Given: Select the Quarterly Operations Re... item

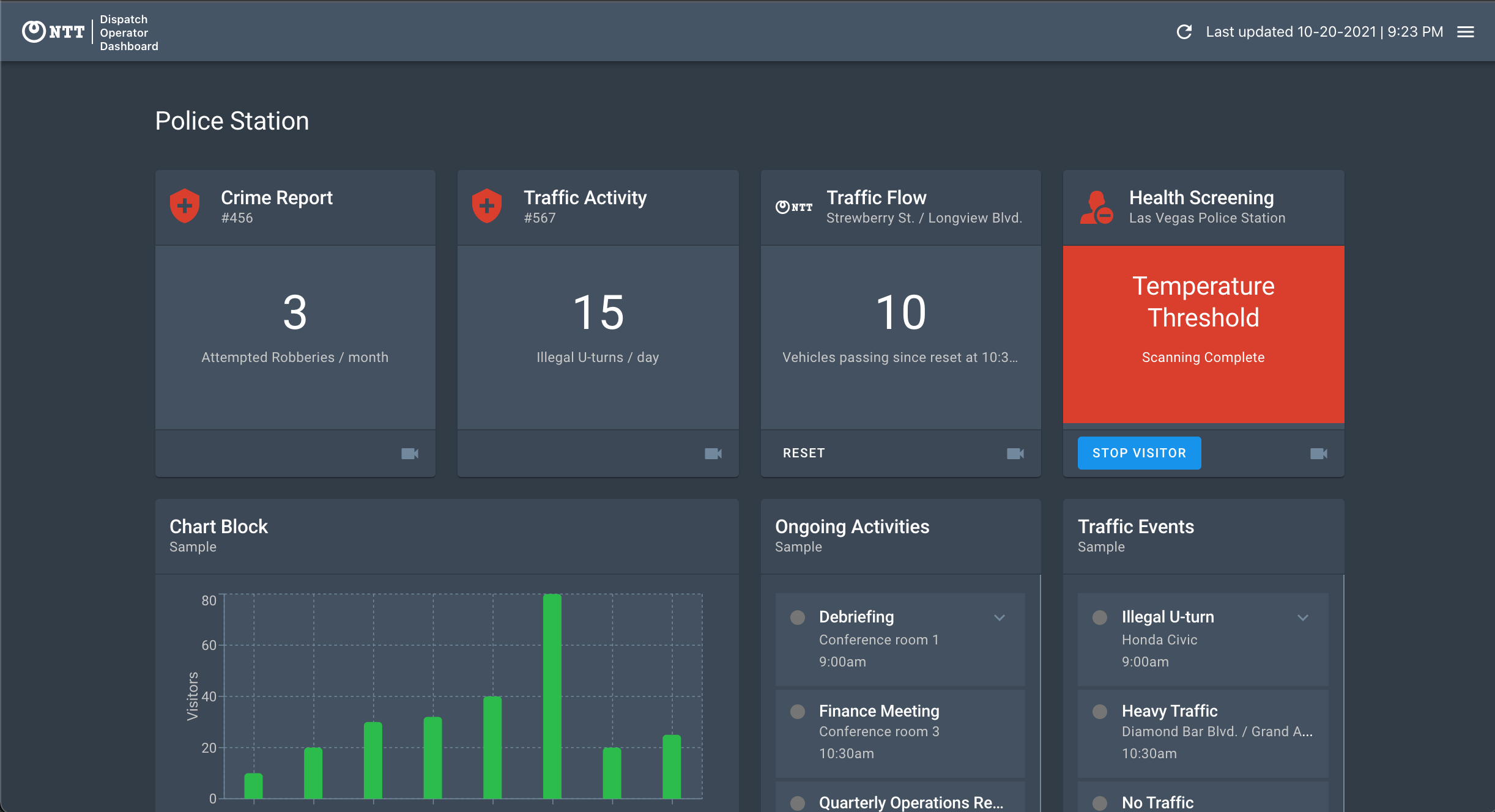Looking at the screenshot, I should click(910, 802).
